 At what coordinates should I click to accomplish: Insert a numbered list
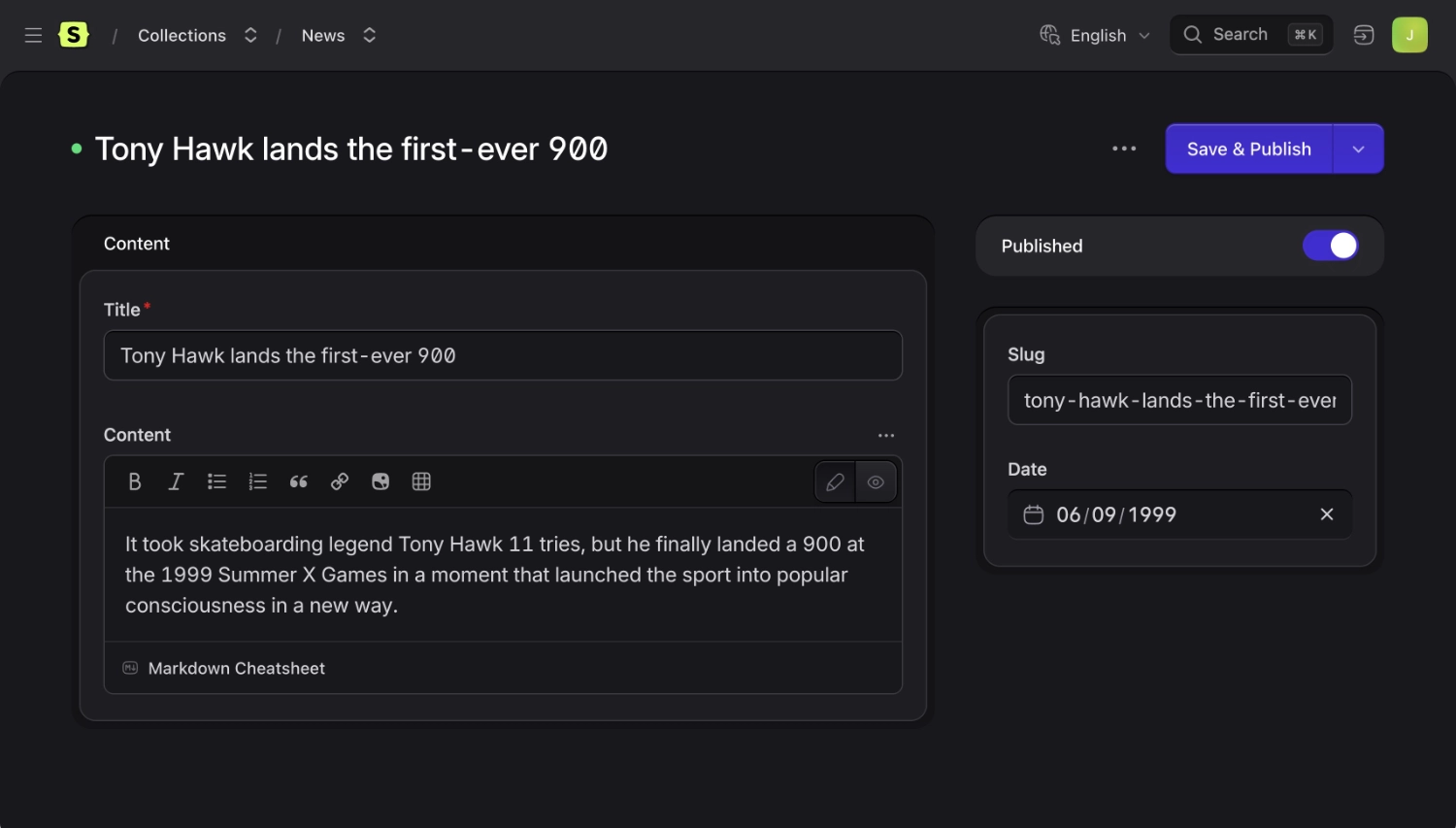[257, 481]
